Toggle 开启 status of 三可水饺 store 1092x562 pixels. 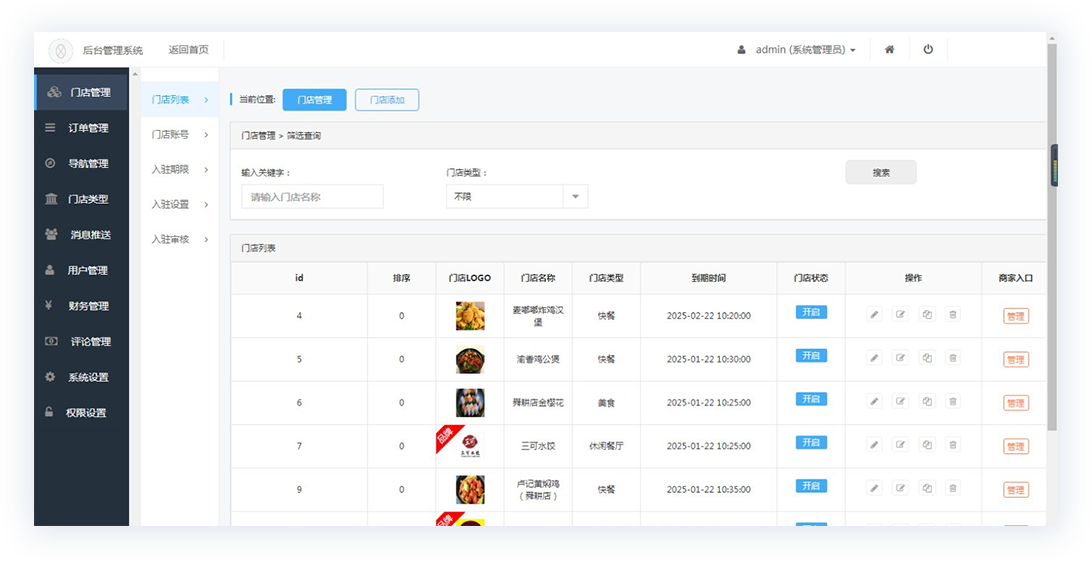[x=811, y=442]
